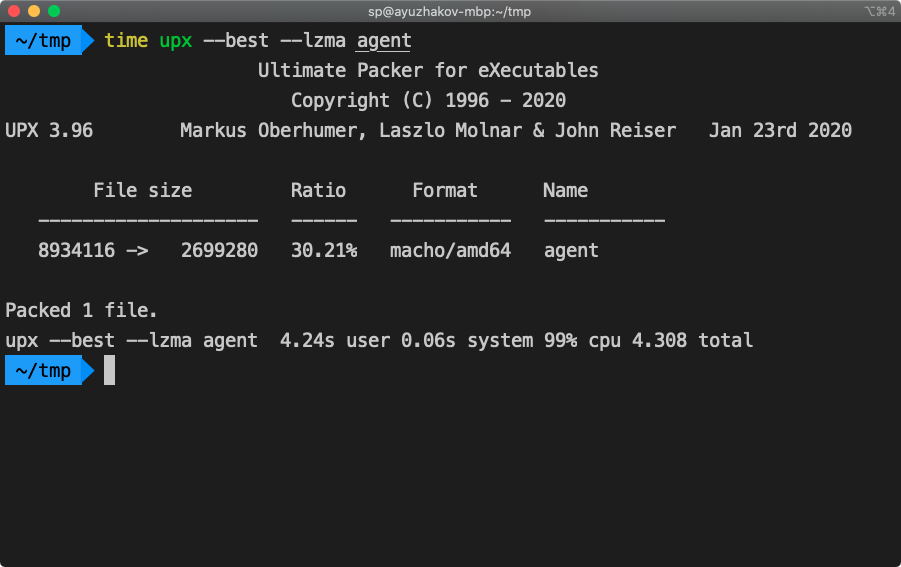The height and width of the screenshot is (567, 901).
Task: Click the yellow 'time' command word
Action: [x=126, y=40]
